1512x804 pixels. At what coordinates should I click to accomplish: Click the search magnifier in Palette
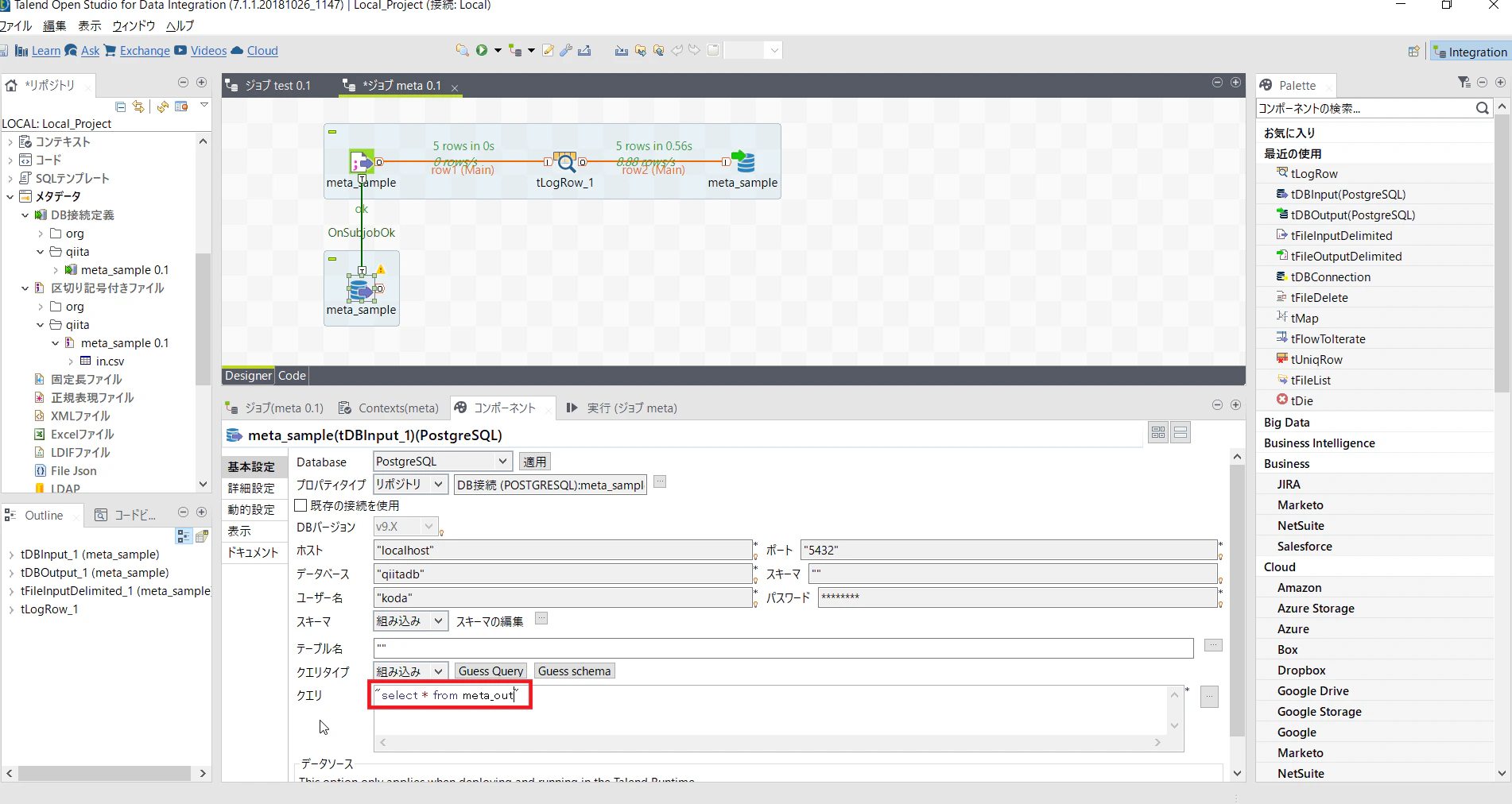[x=1482, y=108]
